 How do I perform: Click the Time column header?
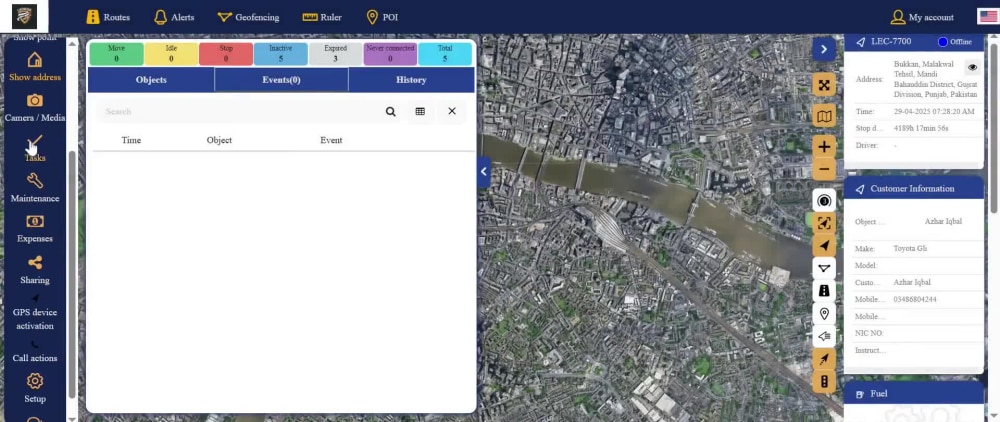(x=131, y=140)
